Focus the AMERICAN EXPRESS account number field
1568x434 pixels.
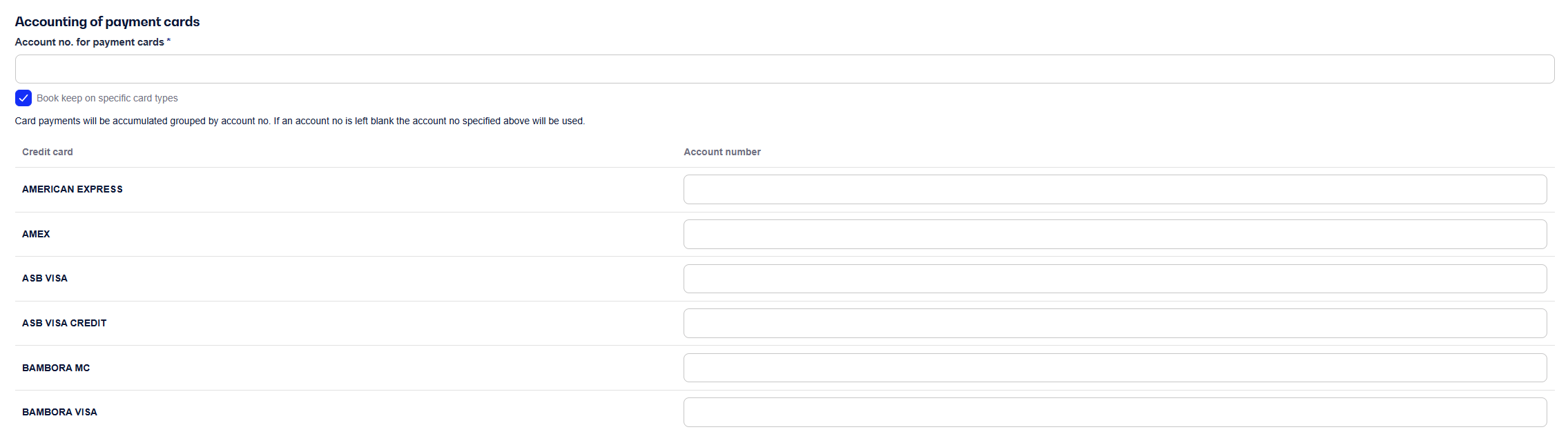[1114, 189]
